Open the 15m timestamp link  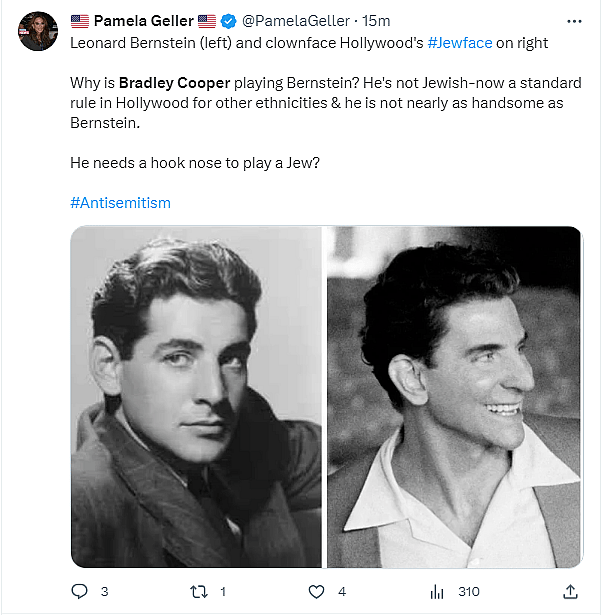tap(376, 21)
